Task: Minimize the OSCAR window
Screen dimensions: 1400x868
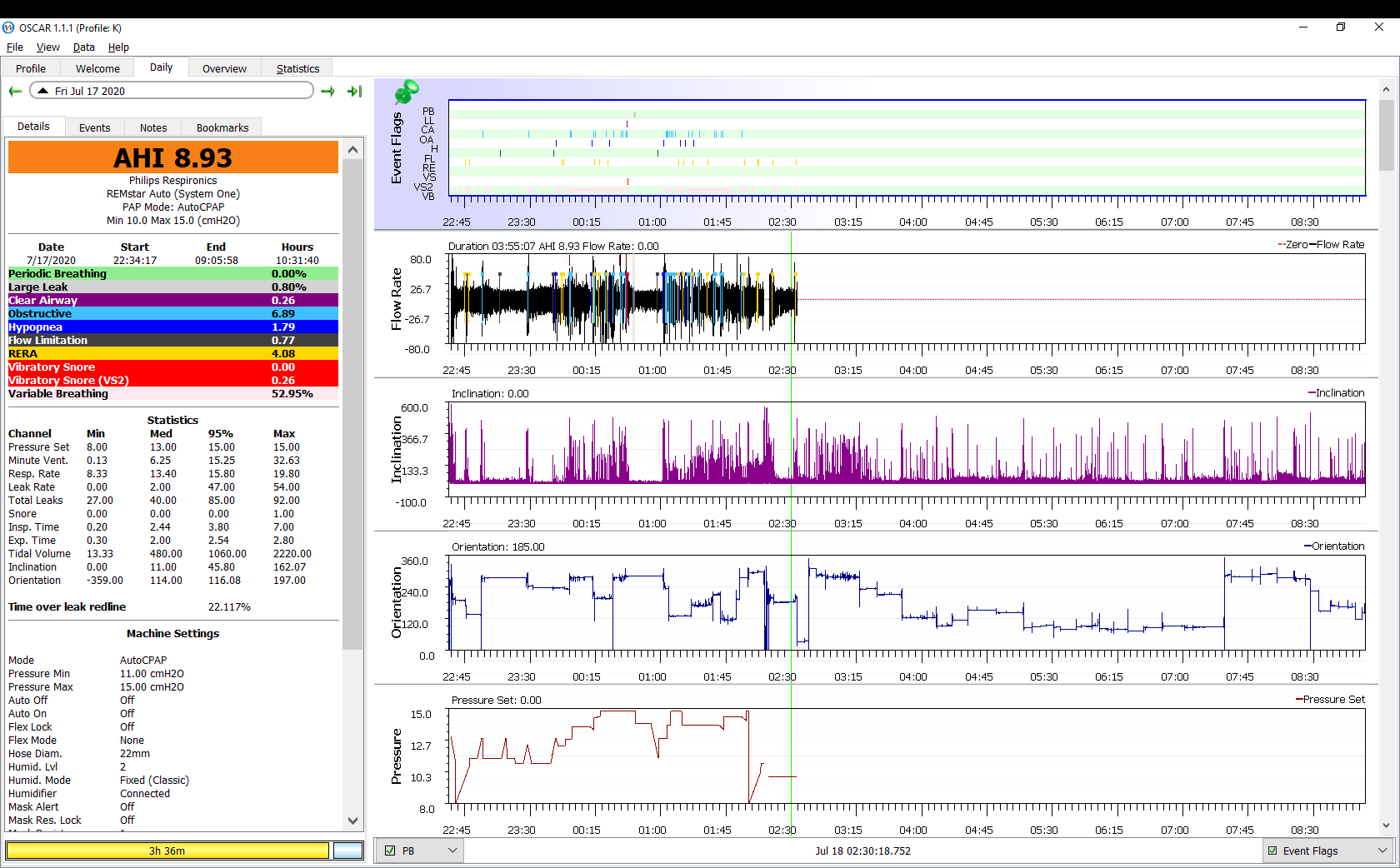Action: pyautogui.click(x=1302, y=27)
